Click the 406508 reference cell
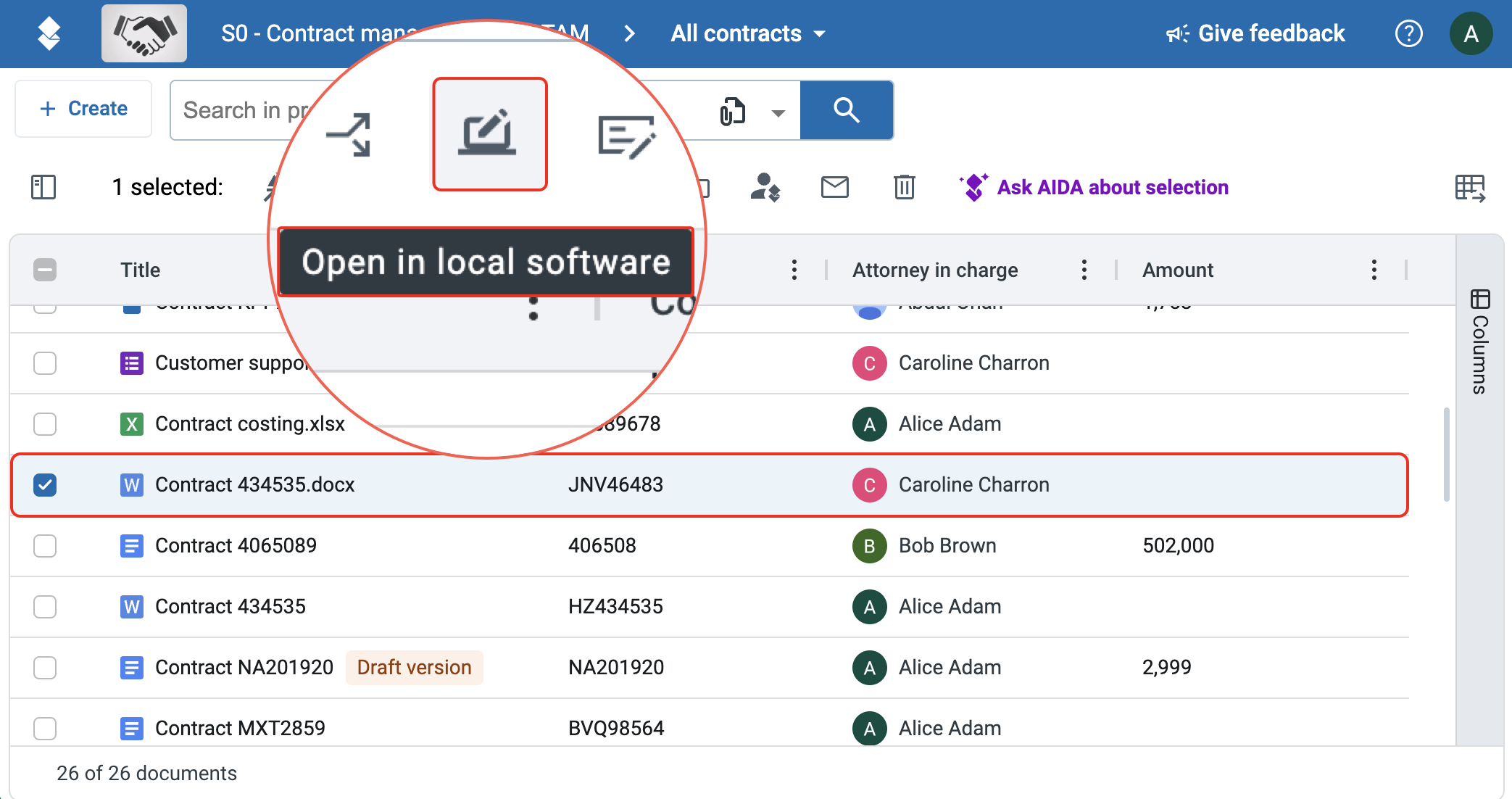 (x=602, y=545)
